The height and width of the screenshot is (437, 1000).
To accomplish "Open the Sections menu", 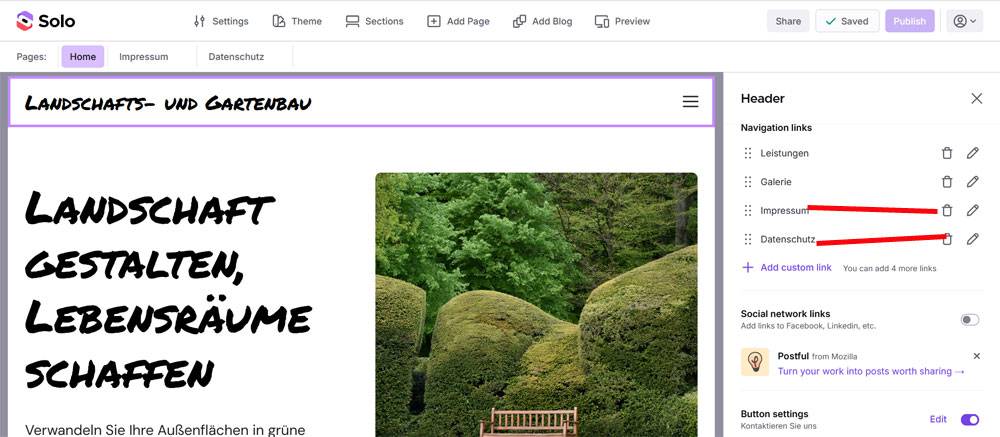I will click(x=374, y=21).
